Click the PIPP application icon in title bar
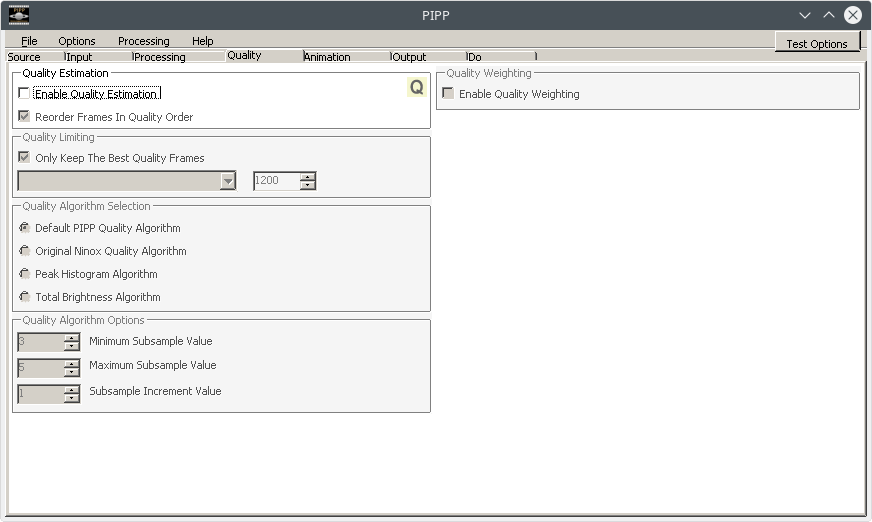This screenshot has width=872, height=522. point(19,15)
